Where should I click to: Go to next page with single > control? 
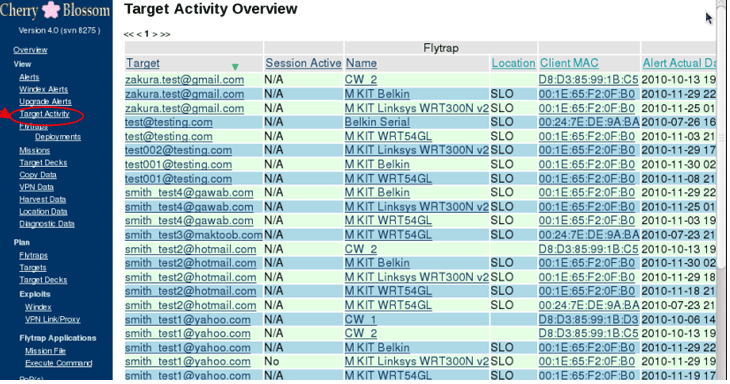155,34
